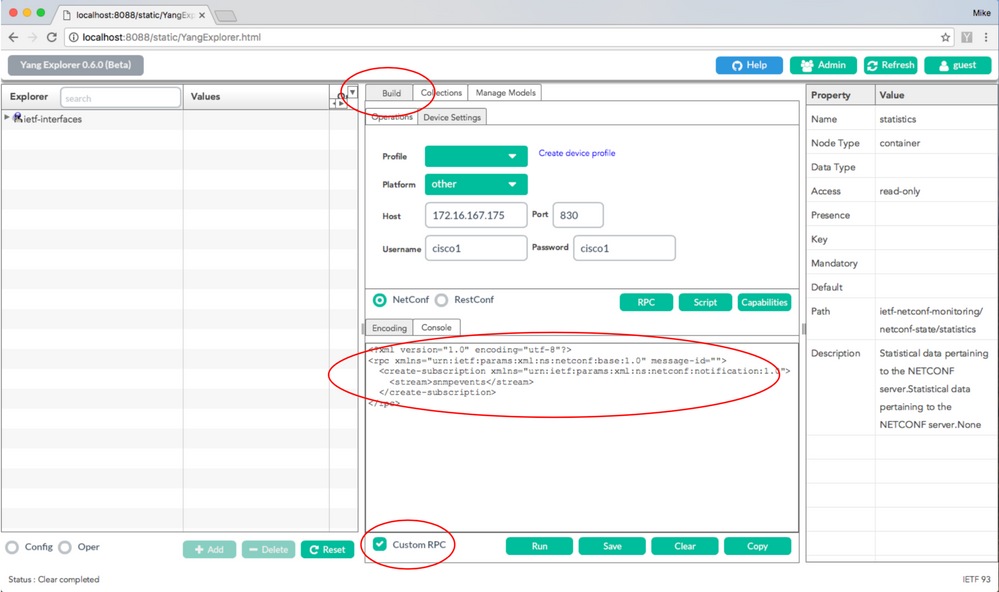The height and width of the screenshot is (592, 999).
Task: Select the NetConf radio button
Action: pyautogui.click(x=380, y=300)
